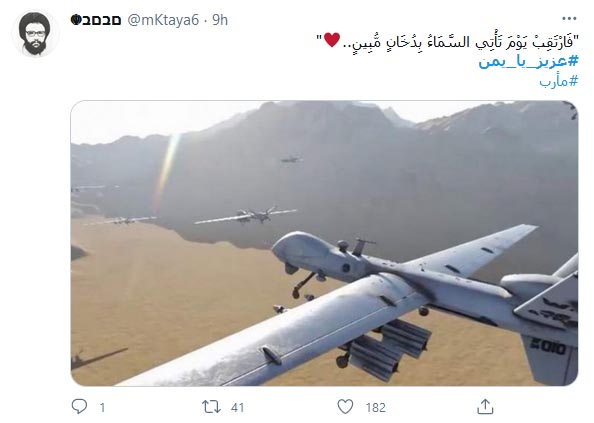Click the small emoji beside the username
This screenshot has width=594, height=423.
[x=76, y=20]
